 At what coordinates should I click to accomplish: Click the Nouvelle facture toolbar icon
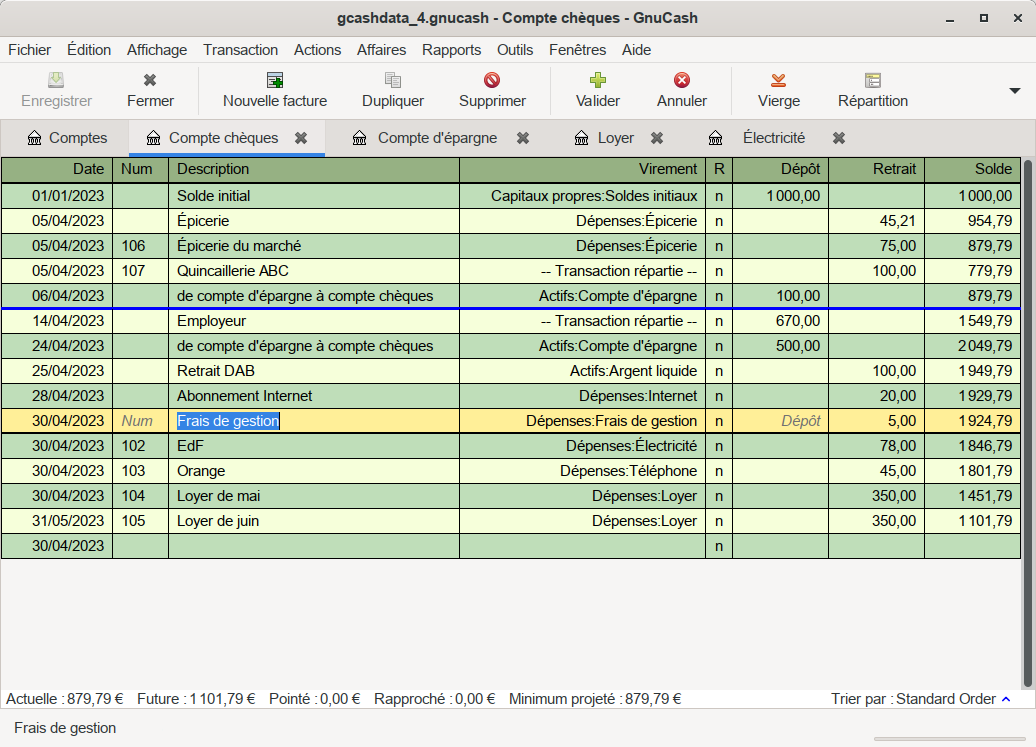point(274,81)
